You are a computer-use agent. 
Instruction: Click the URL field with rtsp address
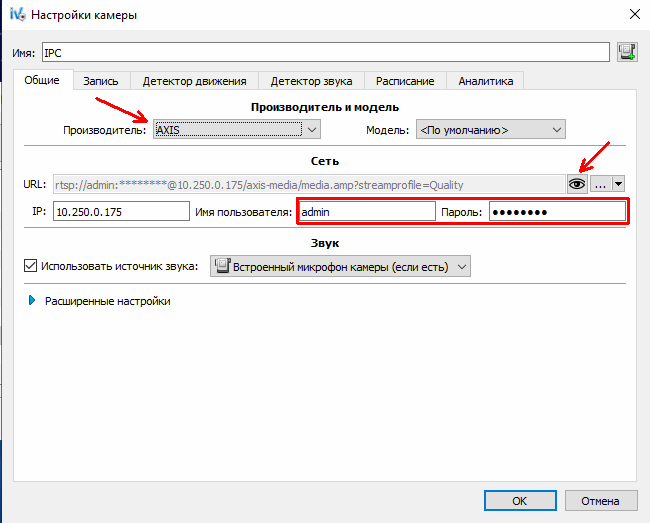click(309, 184)
